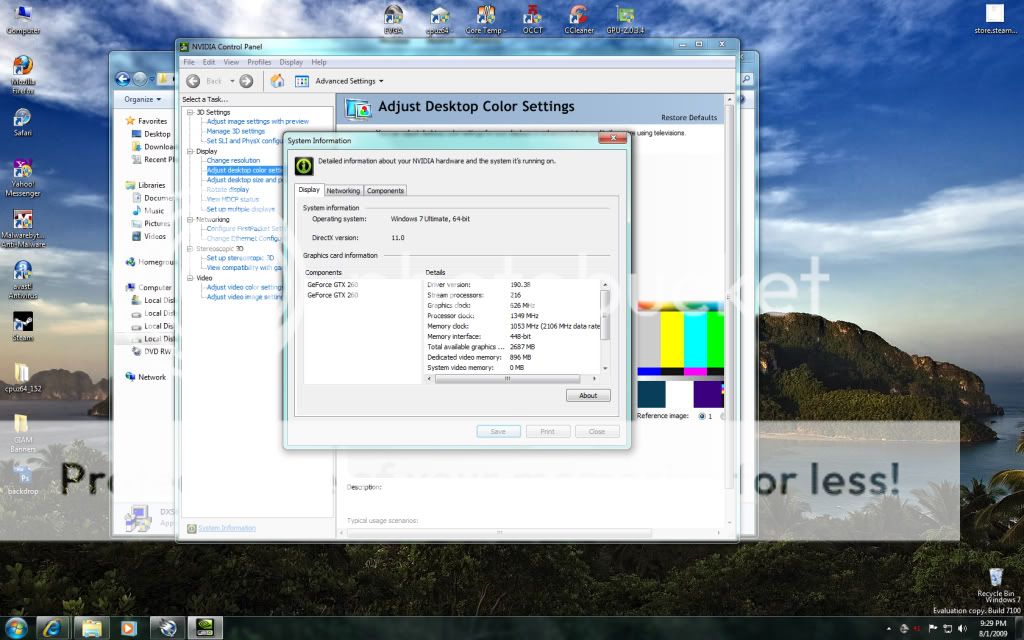The height and width of the screenshot is (640, 1024).
Task: Click Save in System Information dialog
Action: 498,432
